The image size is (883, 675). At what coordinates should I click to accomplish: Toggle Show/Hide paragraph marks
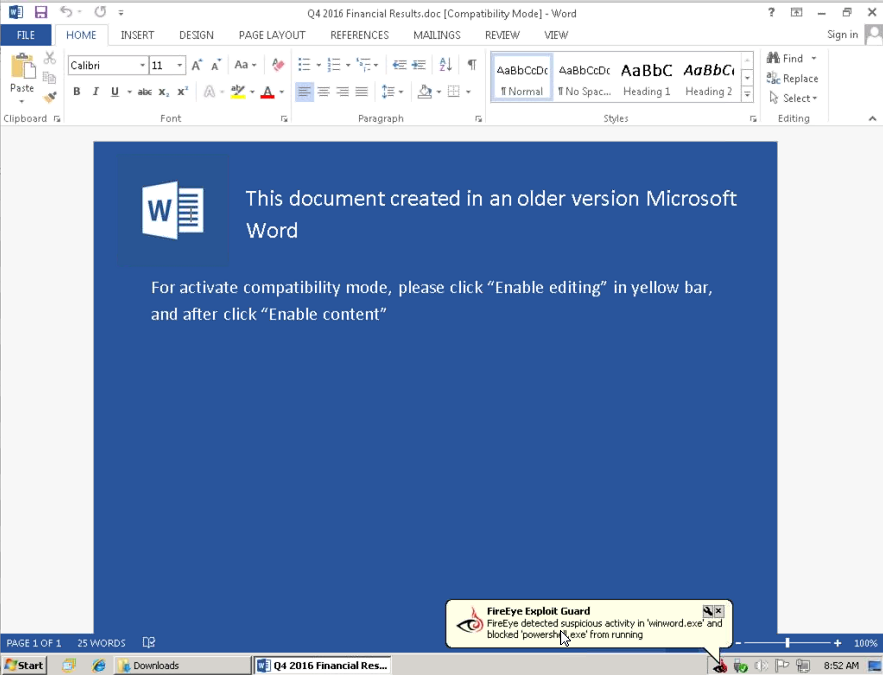pos(472,64)
